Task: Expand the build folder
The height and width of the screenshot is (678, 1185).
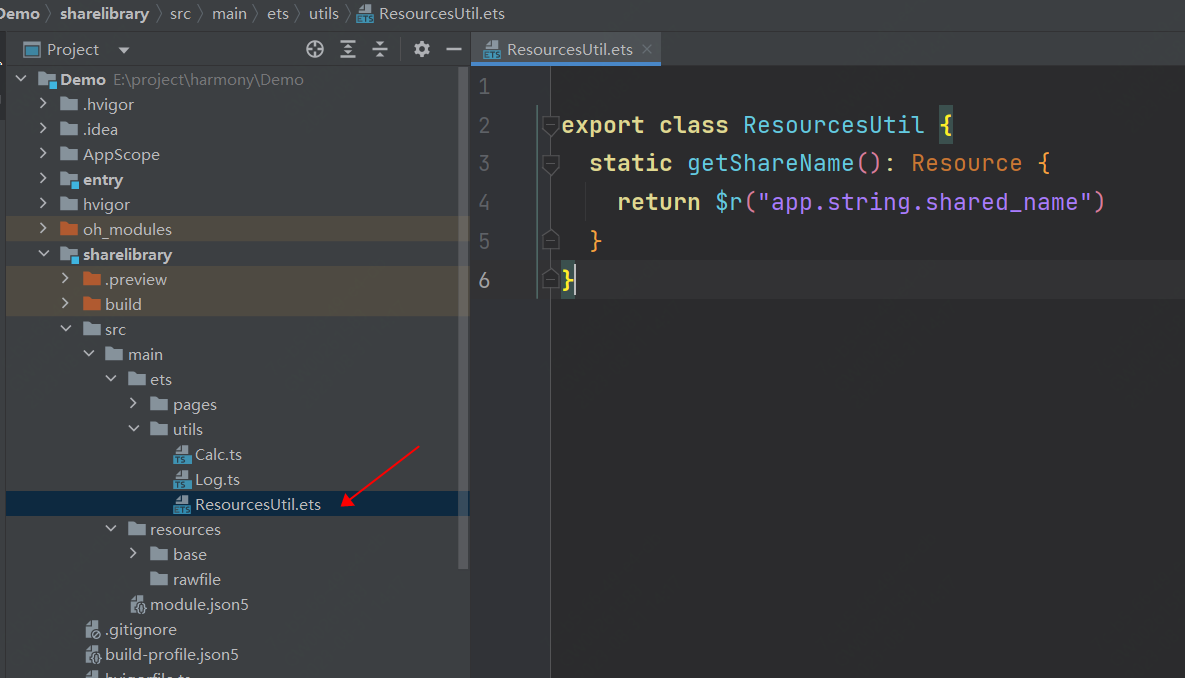Action: [x=66, y=304]
